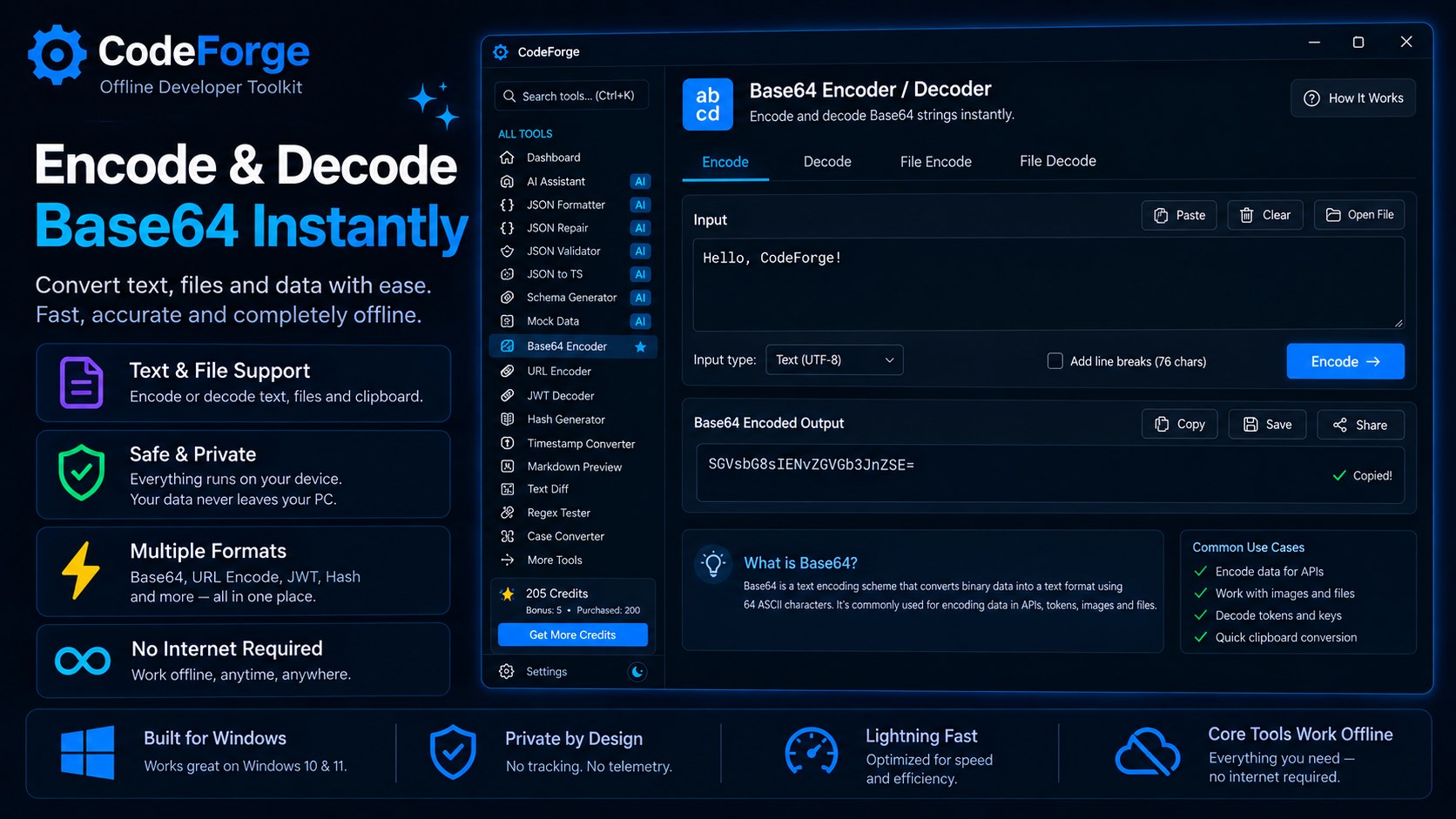1456x819 pixels.
Task: Open JSON to TS icon
Action: coord(507,274)
